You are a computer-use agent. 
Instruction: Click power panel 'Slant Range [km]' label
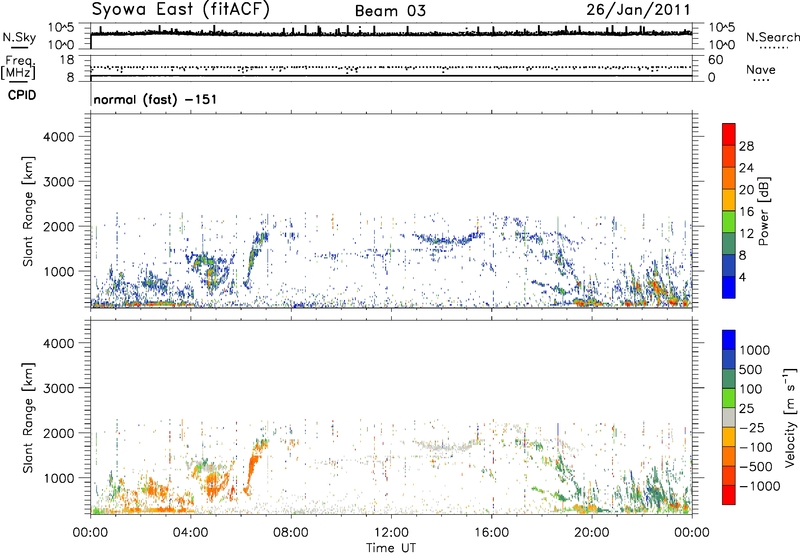(28, 211)
